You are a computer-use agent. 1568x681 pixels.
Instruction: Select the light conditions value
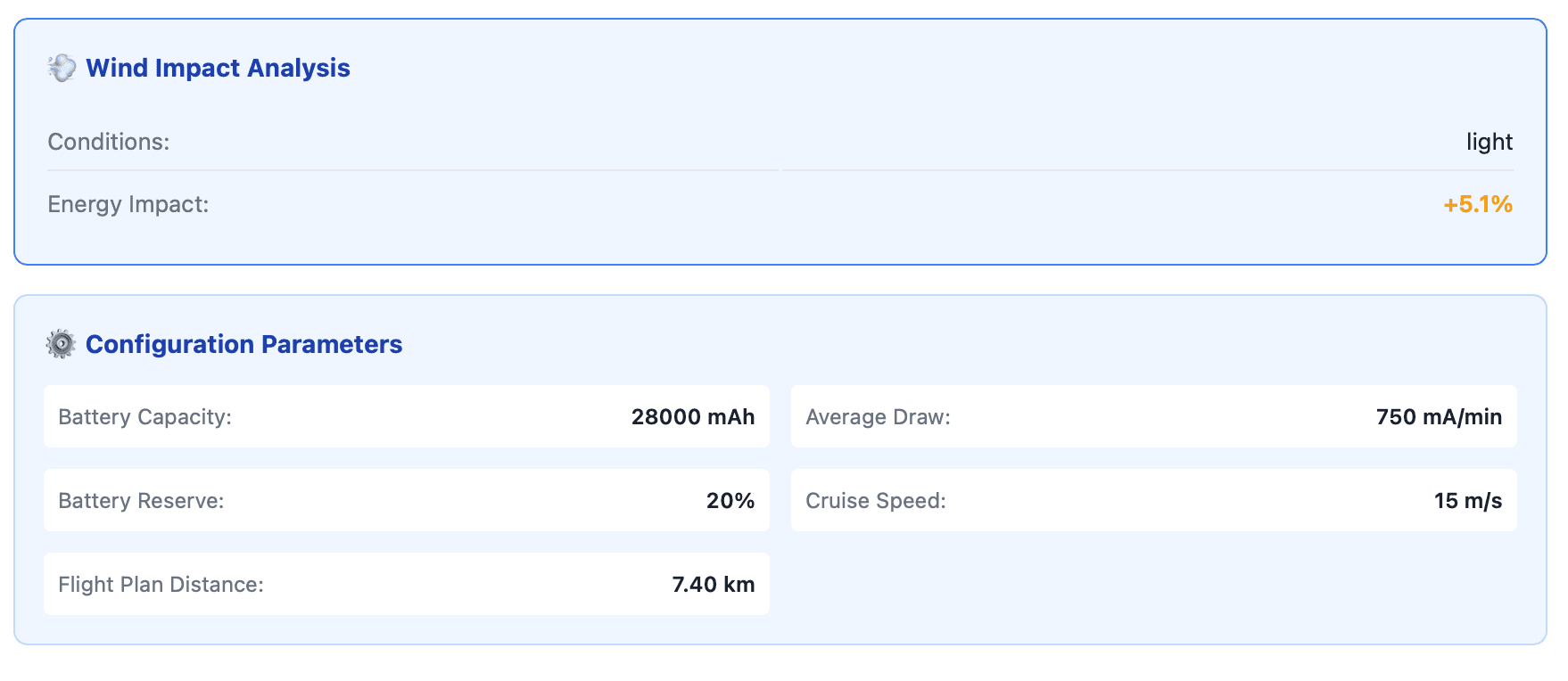click(1489, 141)
